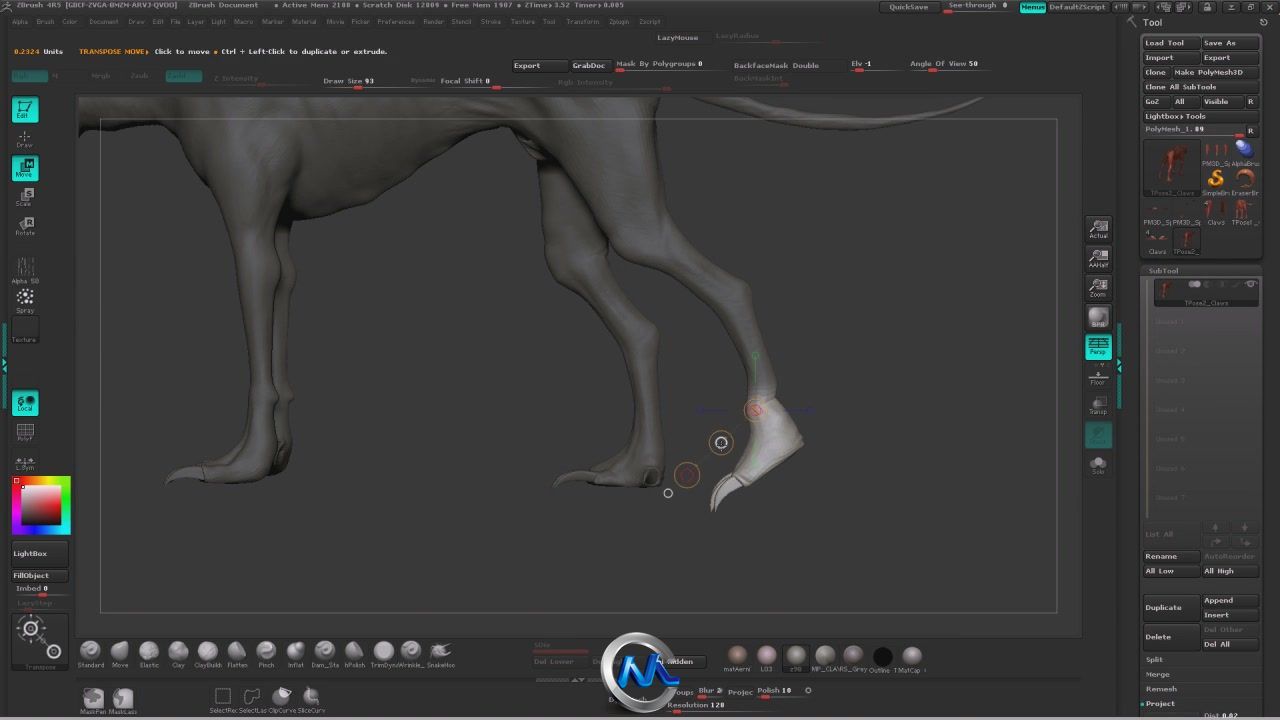Viewport: 1280px width, 720px height.
Task: Pick the T MatCap material
Action: (911, 658)
